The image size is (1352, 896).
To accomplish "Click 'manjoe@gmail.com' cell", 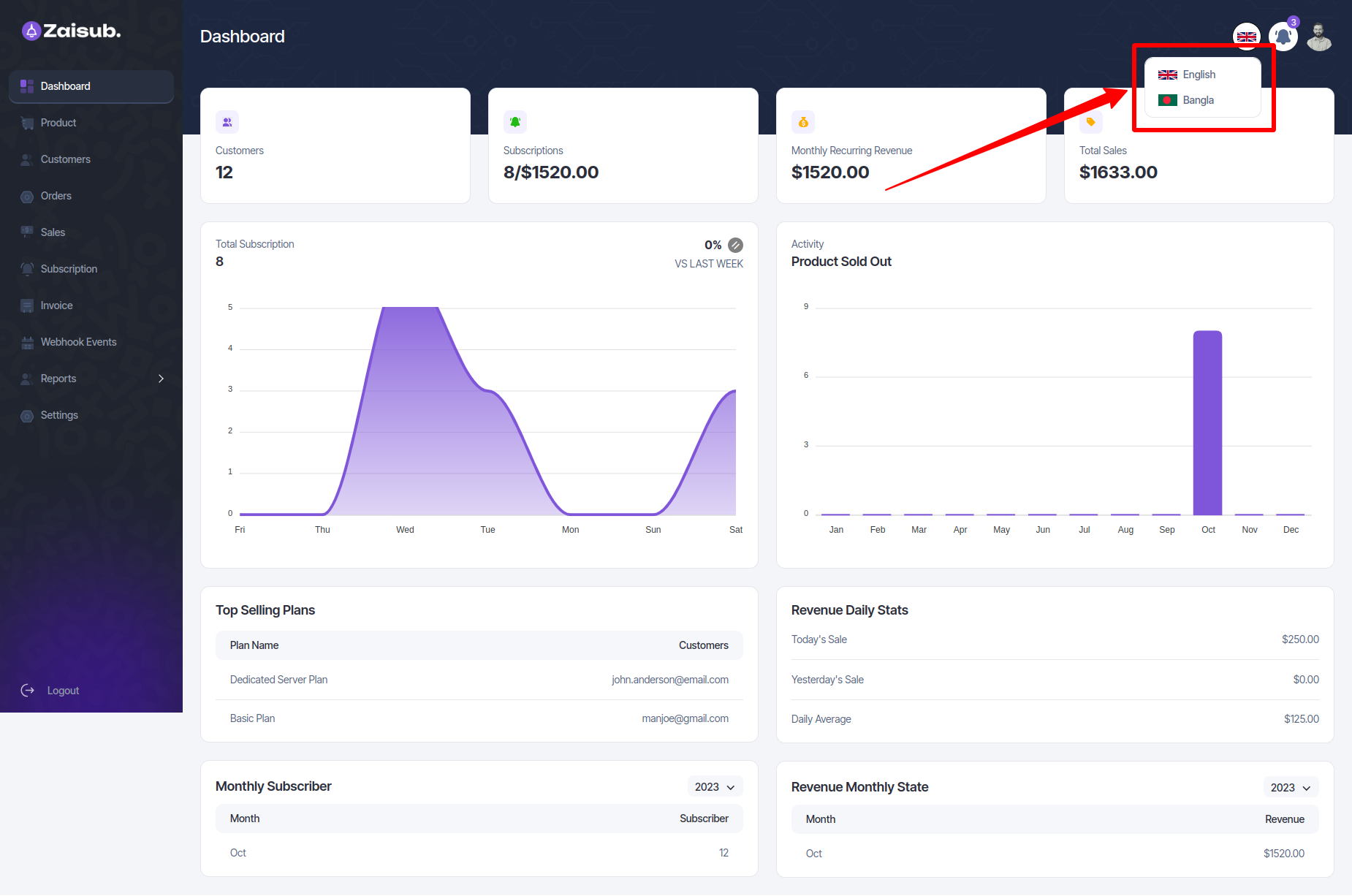I will pos(685,718).
